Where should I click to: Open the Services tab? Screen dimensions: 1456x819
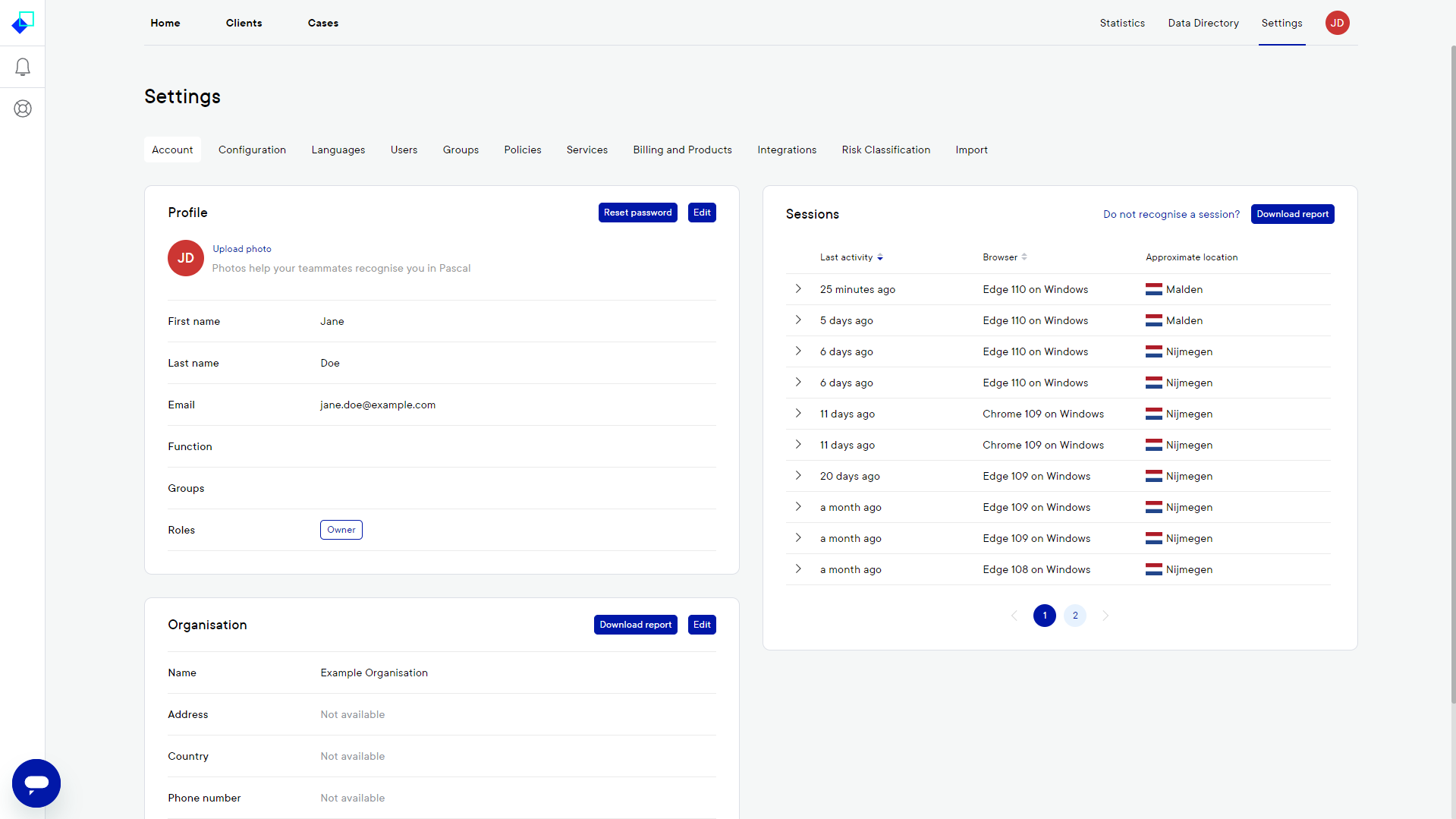tap(587, 150)
